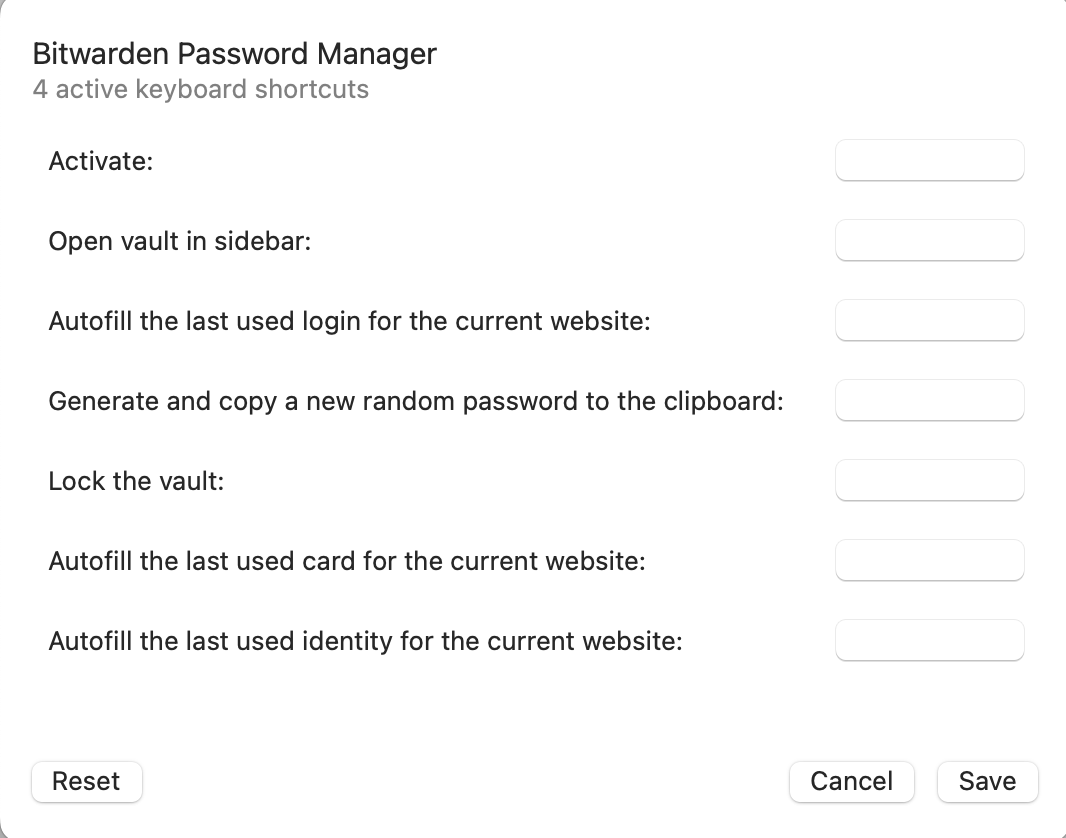Click the "Open vault in sidebar:" label
This screenshot has width=1066, height=838.
click(x=180, y=241)
